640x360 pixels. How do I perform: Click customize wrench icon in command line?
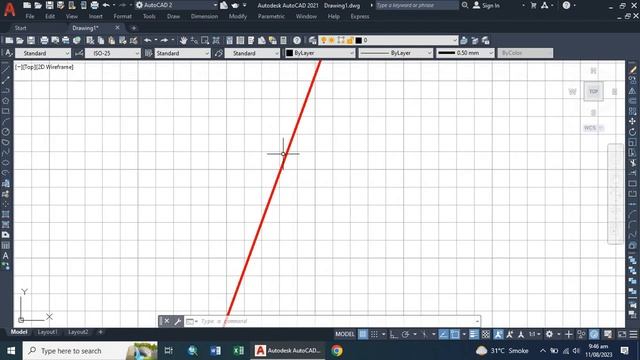pos(178,321)
